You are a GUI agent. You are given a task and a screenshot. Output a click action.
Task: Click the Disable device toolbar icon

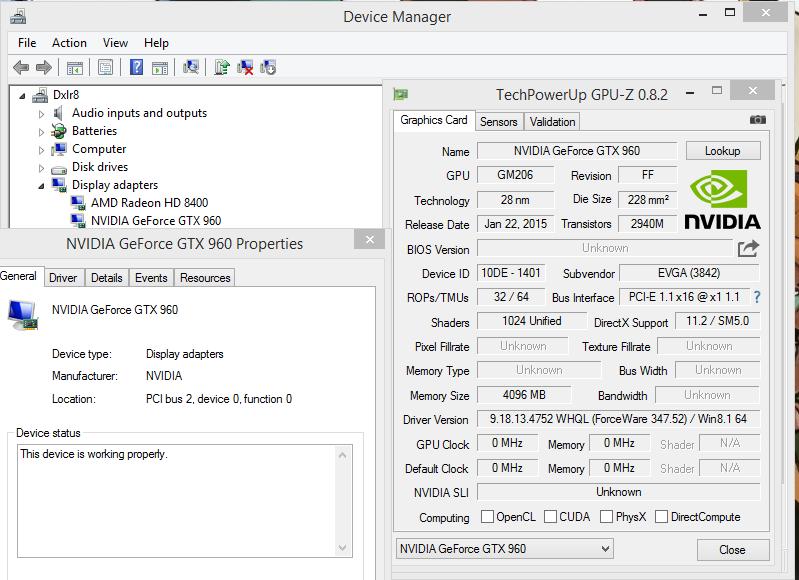tap(268, 67)
